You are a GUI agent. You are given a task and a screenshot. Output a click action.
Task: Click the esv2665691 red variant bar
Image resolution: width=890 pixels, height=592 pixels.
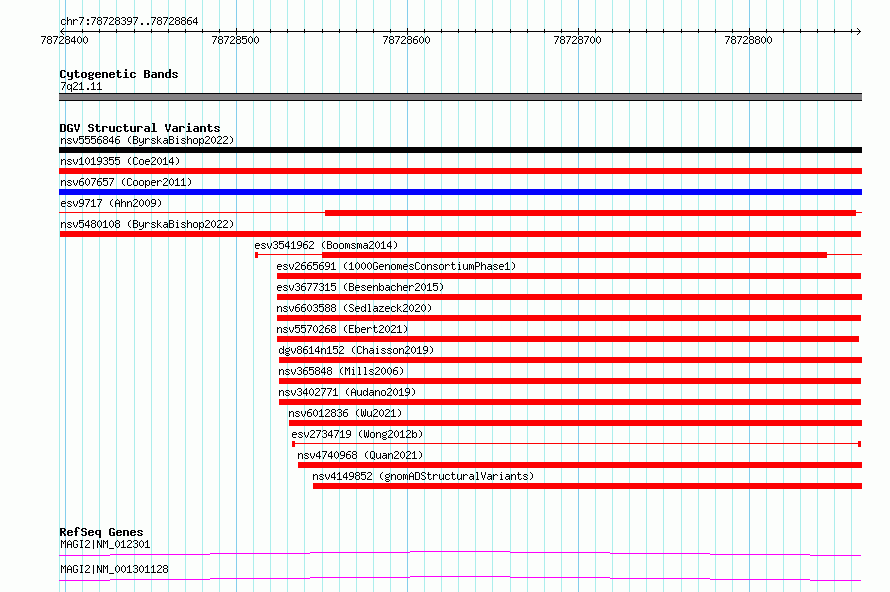point(569,276)
